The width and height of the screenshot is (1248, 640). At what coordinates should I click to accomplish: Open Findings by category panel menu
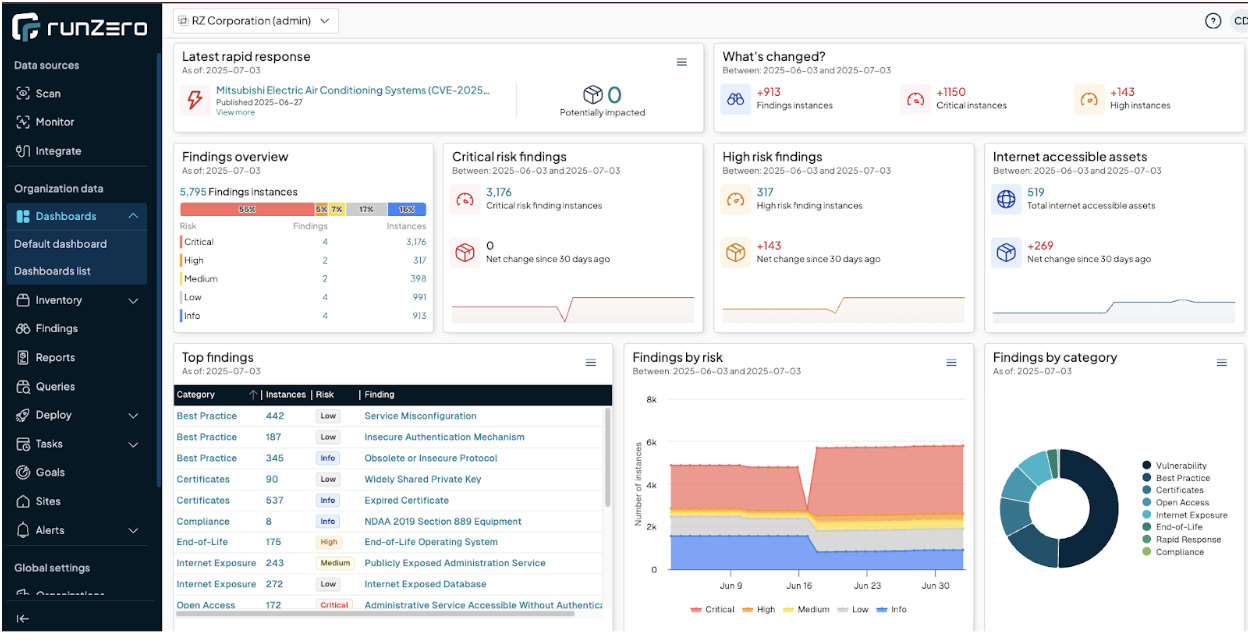coord(1221,363)
